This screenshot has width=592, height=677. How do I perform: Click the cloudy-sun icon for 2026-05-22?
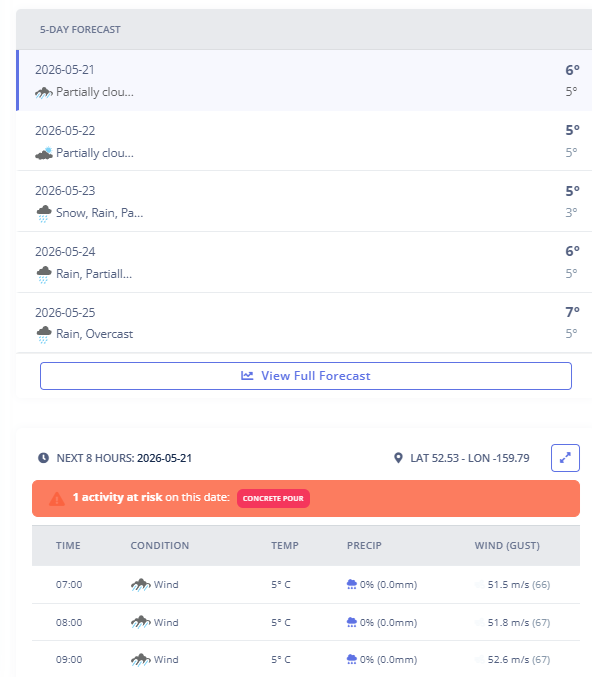44,153
